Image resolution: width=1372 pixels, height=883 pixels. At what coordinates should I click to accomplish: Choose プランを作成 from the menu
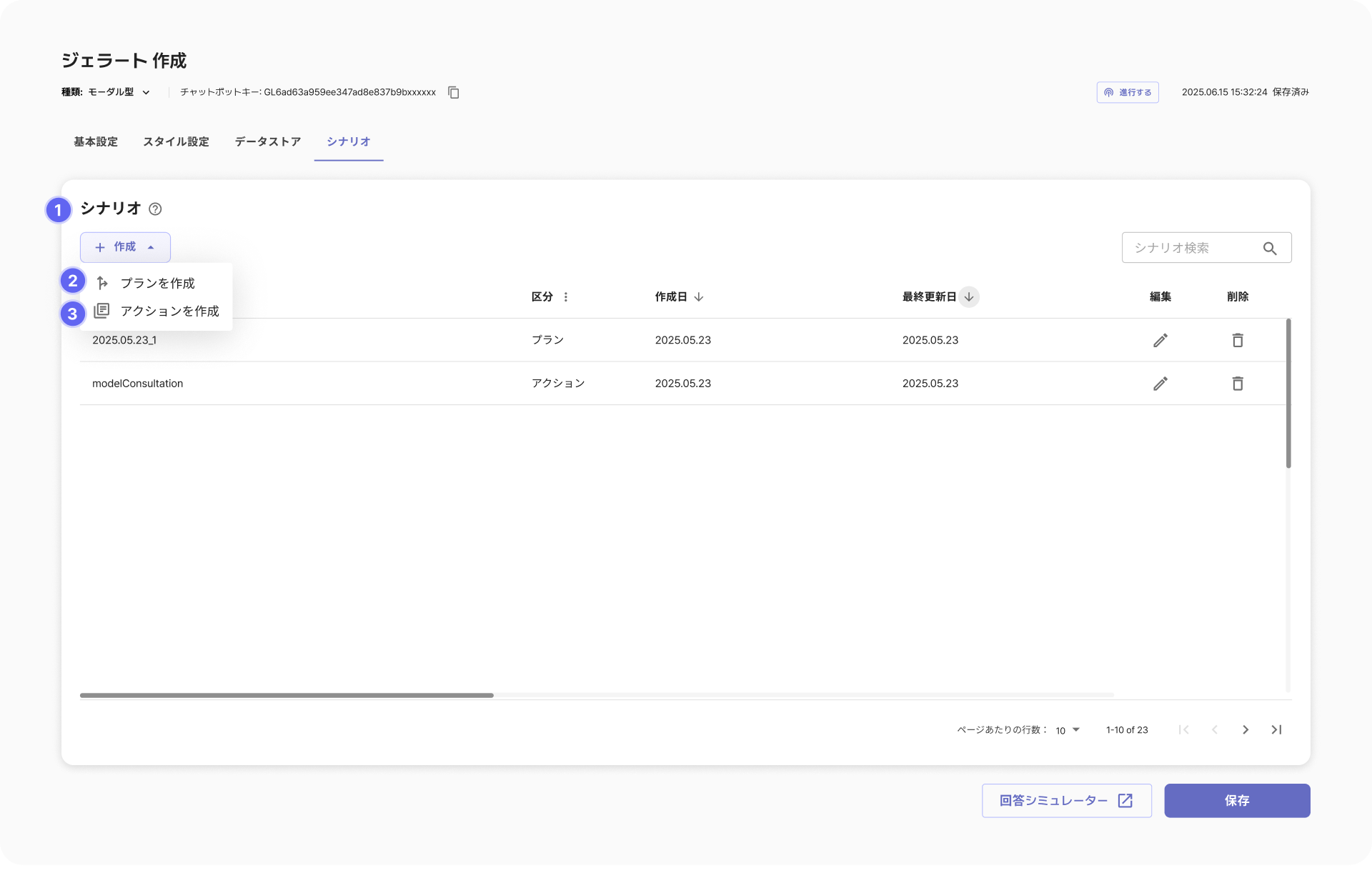click(x=157, y=283)
